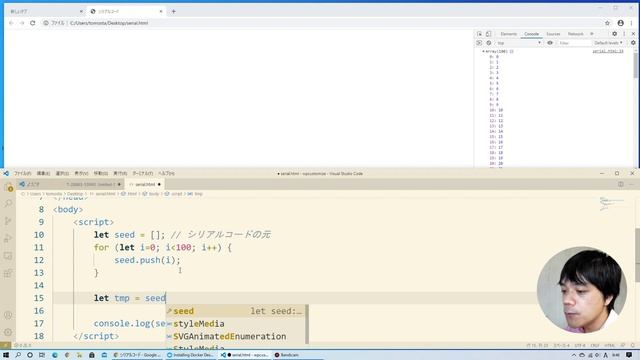640x360 pixels.
Task: Open the serial.html source link in console
Action: 608,51
